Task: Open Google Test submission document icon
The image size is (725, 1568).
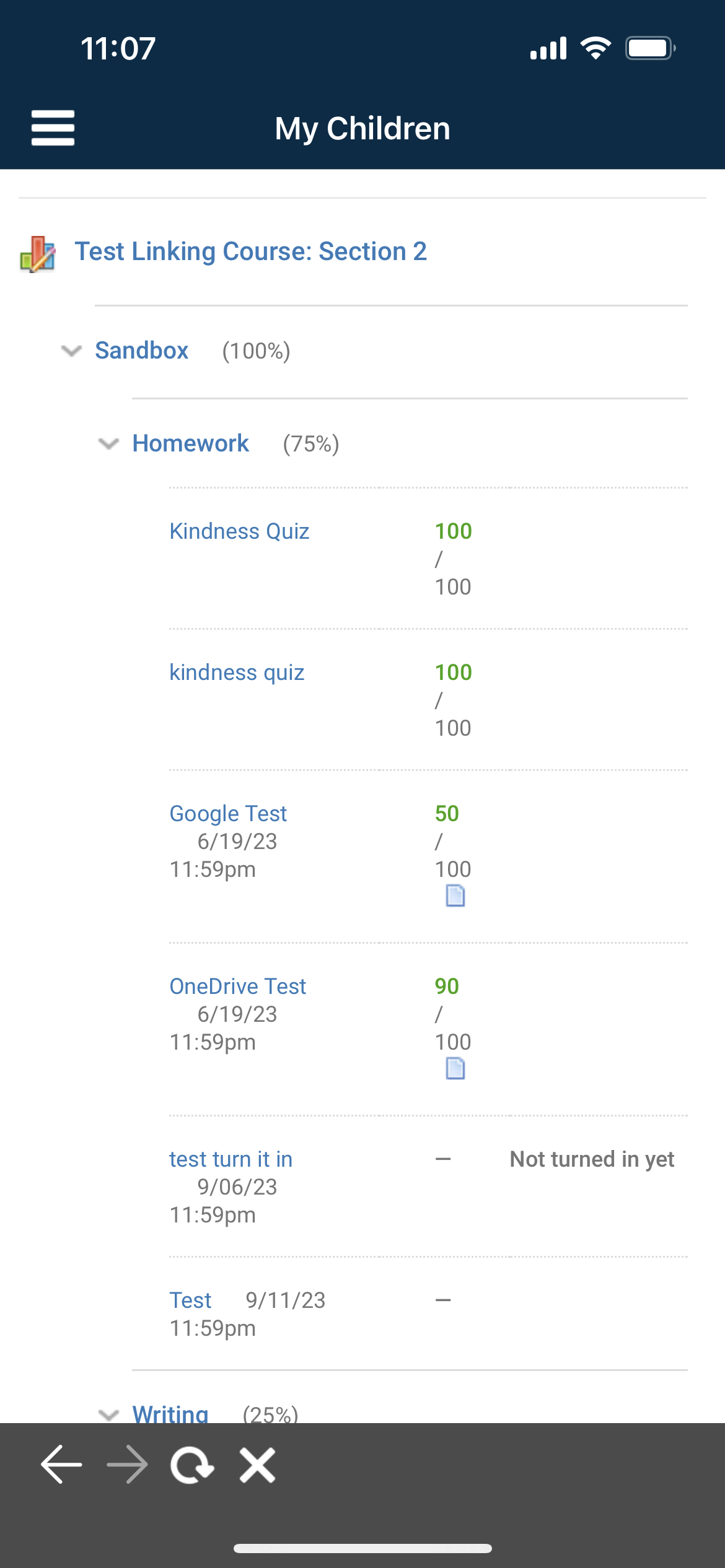Action: (x=455, y=895)
